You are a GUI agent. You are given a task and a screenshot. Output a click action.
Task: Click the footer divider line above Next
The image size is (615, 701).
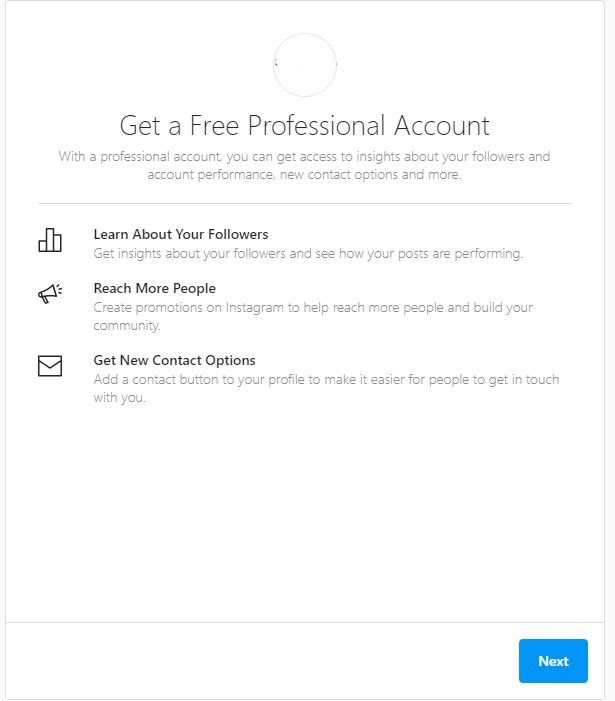[305, 622]
